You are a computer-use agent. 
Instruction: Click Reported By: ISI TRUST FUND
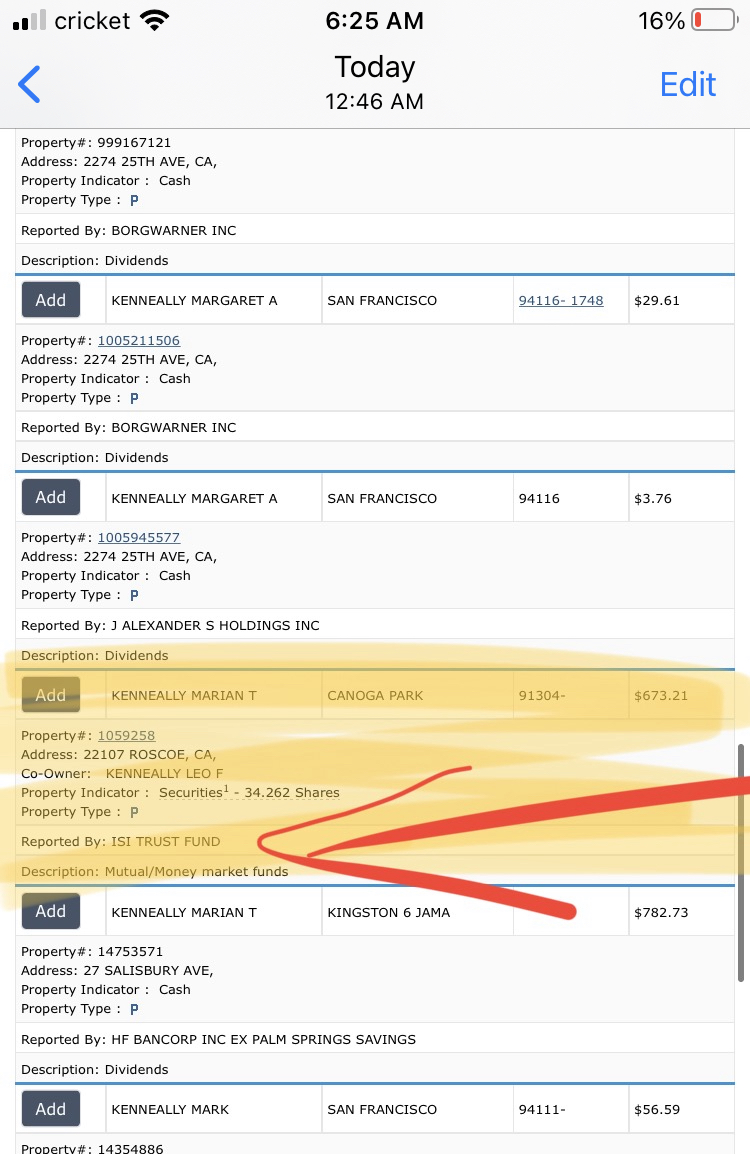(121, 841)
